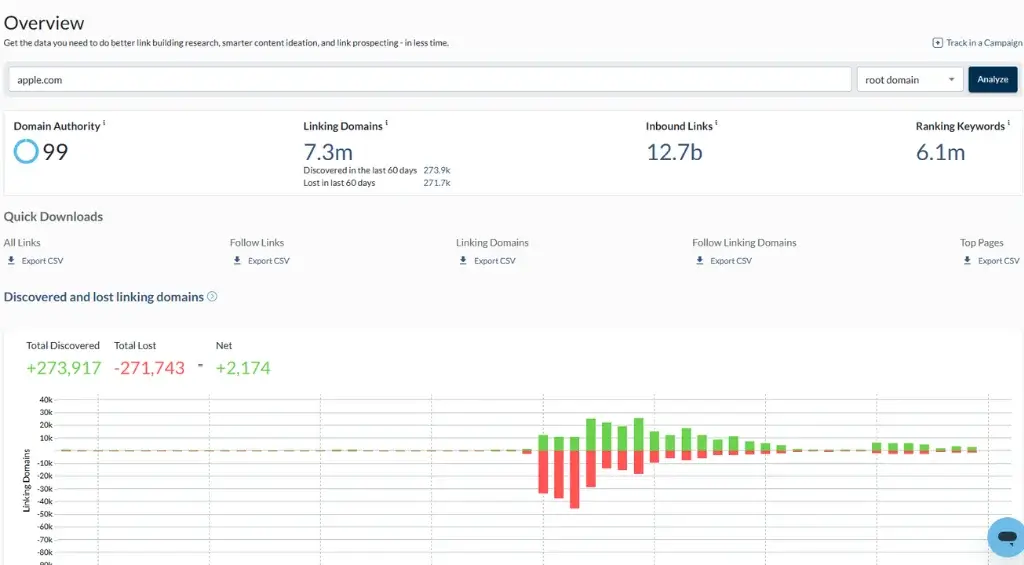Click the Track in a Campaign plus icon
Image resolution: width=1024 pixels, height=565 pixels.
tap(937, 43)
